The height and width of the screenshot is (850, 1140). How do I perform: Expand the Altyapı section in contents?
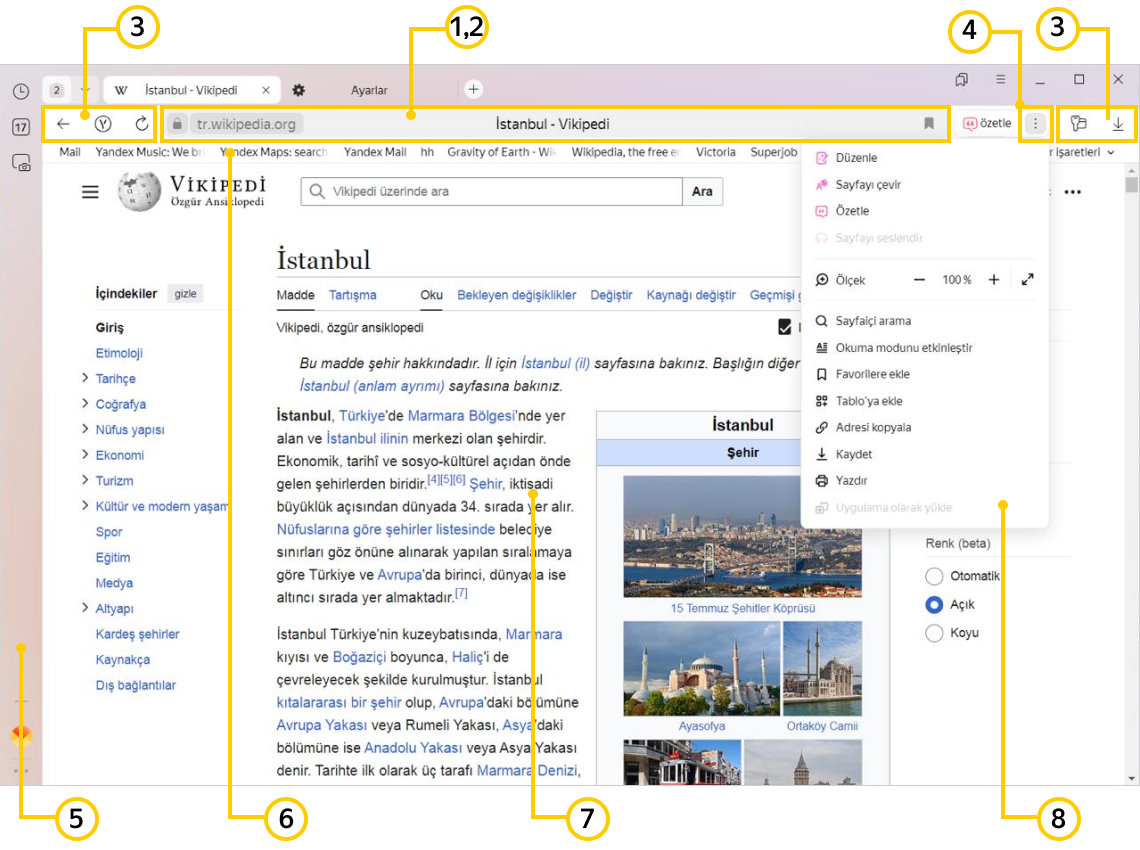click(x=85, y=608)
